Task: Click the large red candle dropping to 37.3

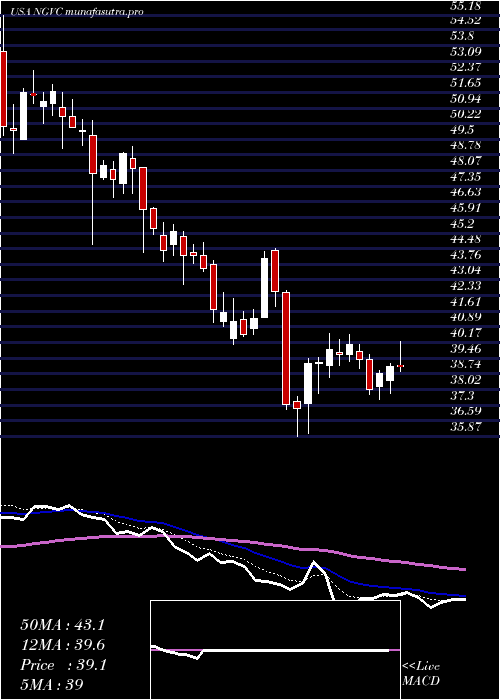Action: point(286,348)
